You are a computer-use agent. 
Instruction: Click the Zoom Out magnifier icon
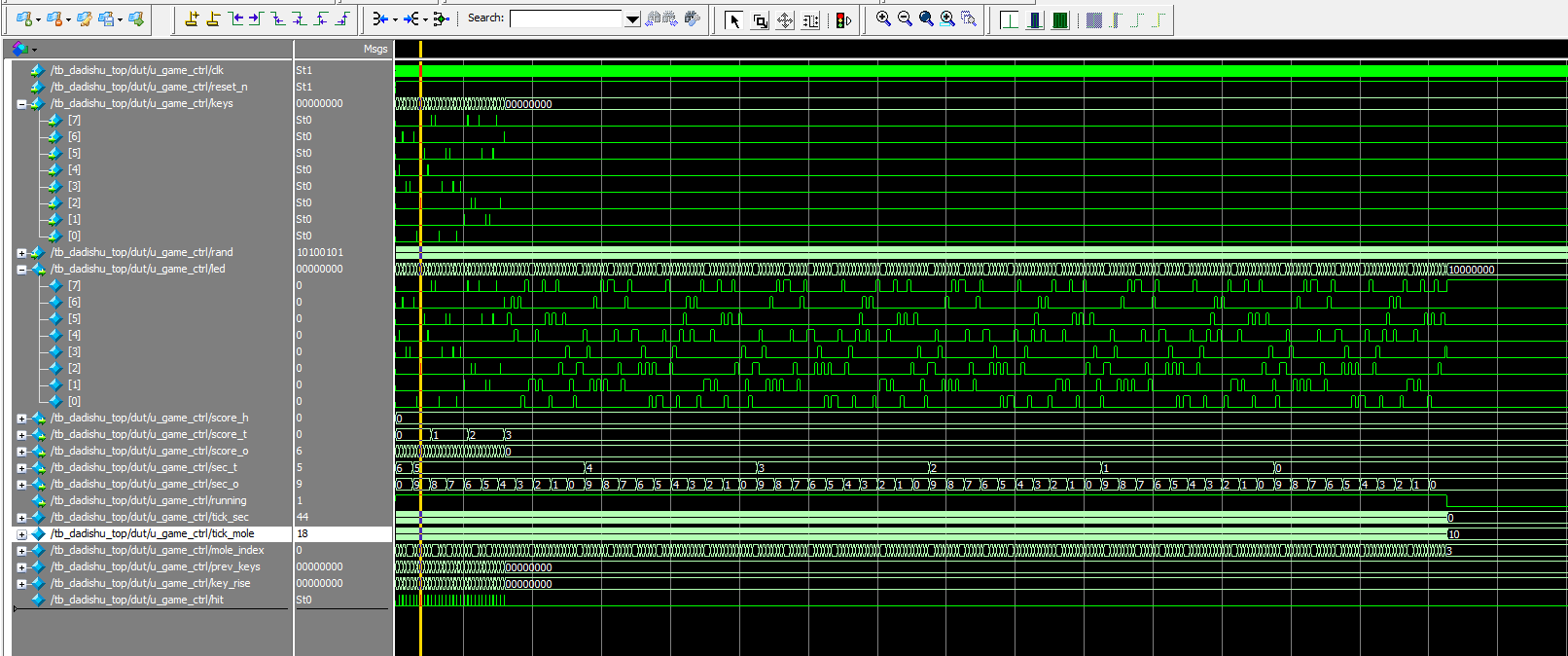[x=905, y=18]
